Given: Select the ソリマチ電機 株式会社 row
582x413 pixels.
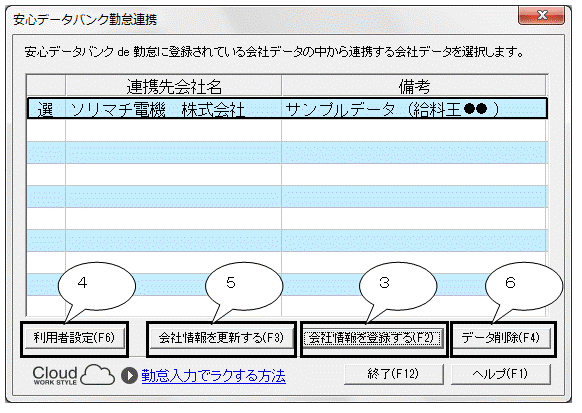Looking at the screenshot, I should 287,109.
